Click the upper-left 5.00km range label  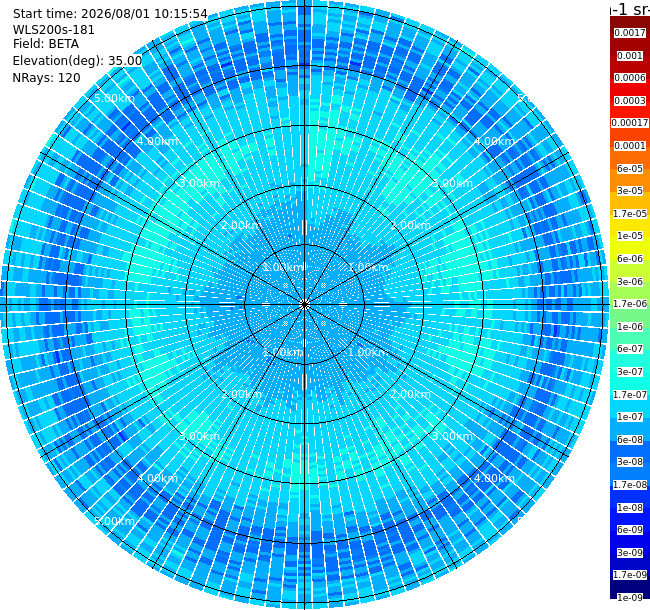pyautogui.click(x=114, y=98)
